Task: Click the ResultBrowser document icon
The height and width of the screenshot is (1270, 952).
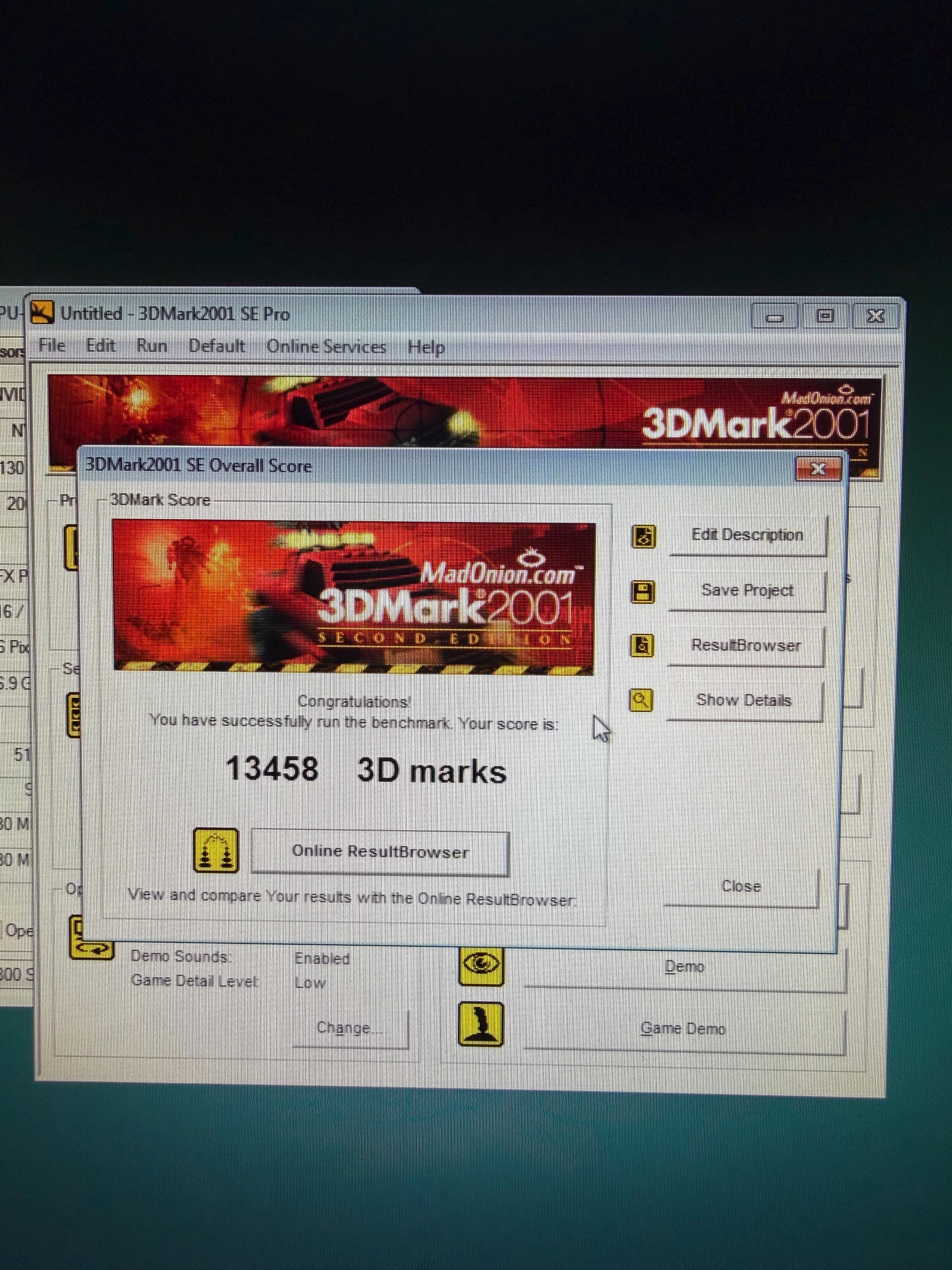Action: [642, 645]
